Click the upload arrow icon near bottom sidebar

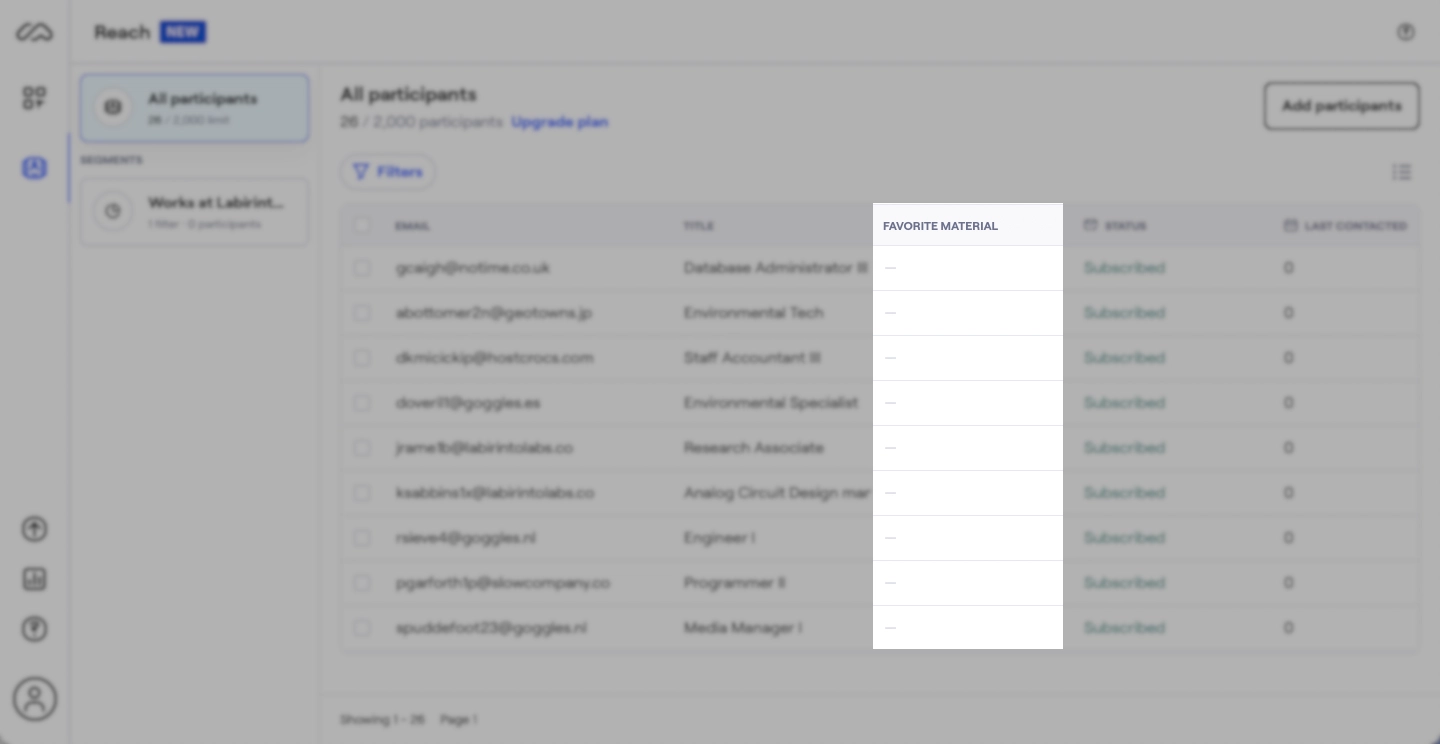35,529
